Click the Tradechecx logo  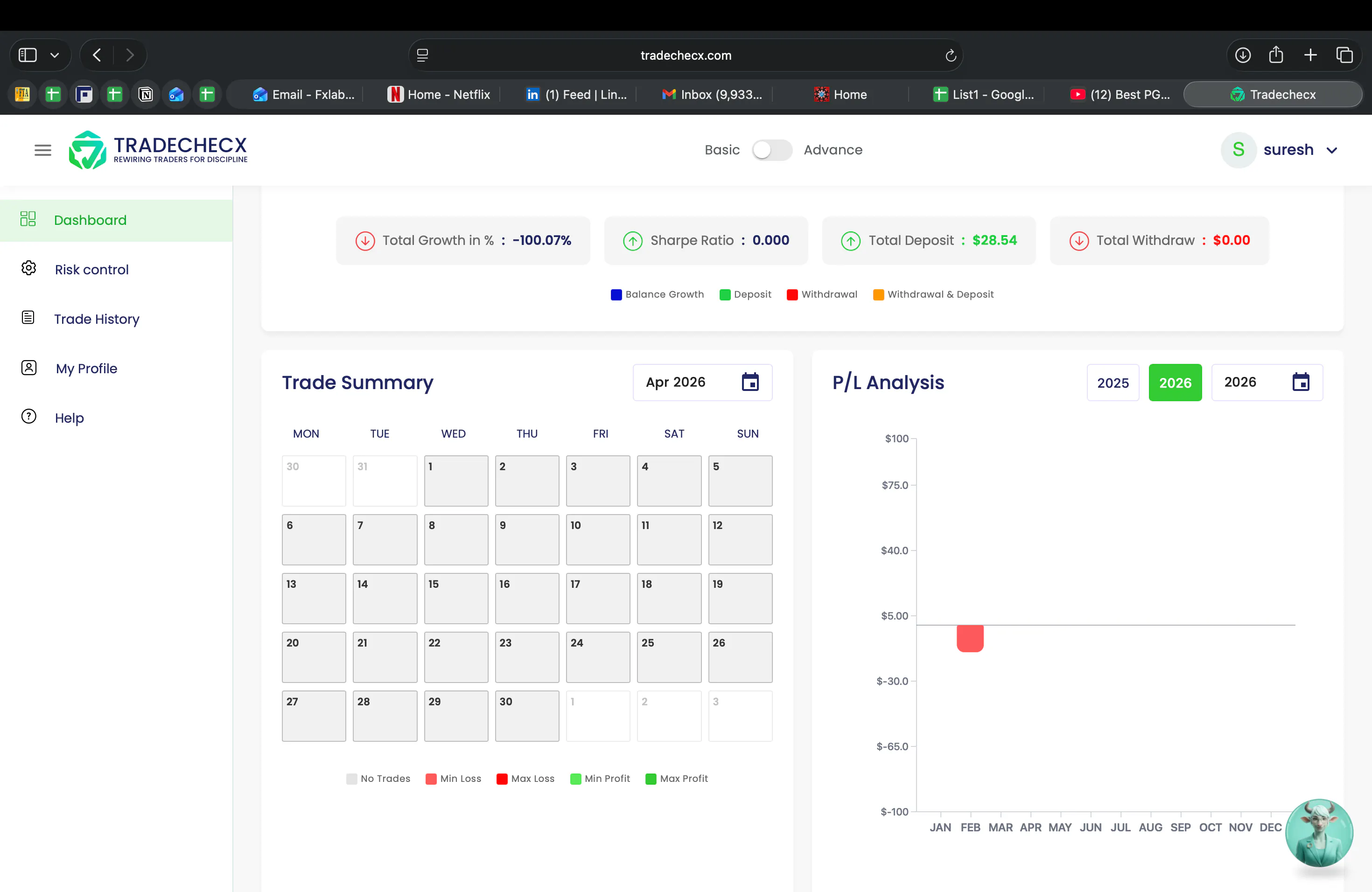(158, 150)
